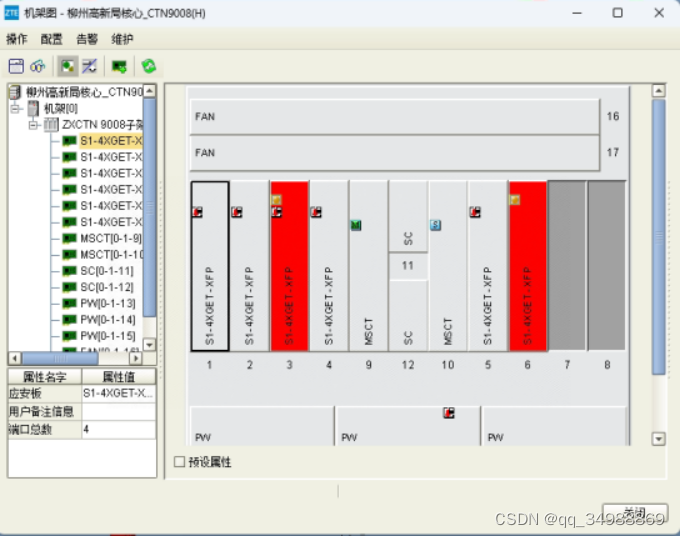This screenshot has height=537, width=680.
Task: Click the empty gray slot 8
Action: (607, 266)
